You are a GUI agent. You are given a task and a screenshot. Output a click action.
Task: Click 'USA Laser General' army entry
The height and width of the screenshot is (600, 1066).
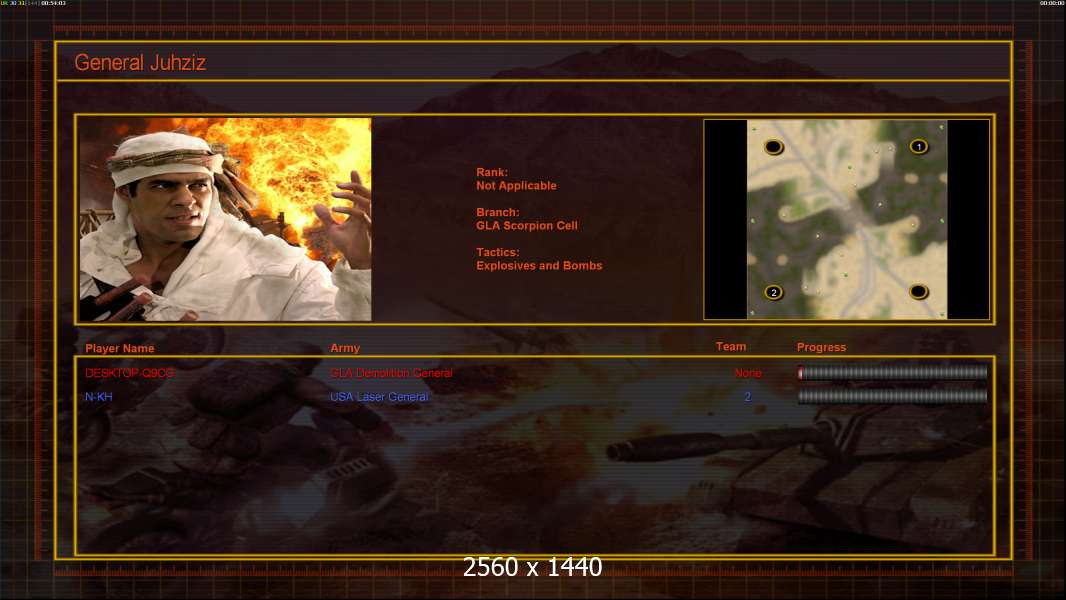(379, 397)
